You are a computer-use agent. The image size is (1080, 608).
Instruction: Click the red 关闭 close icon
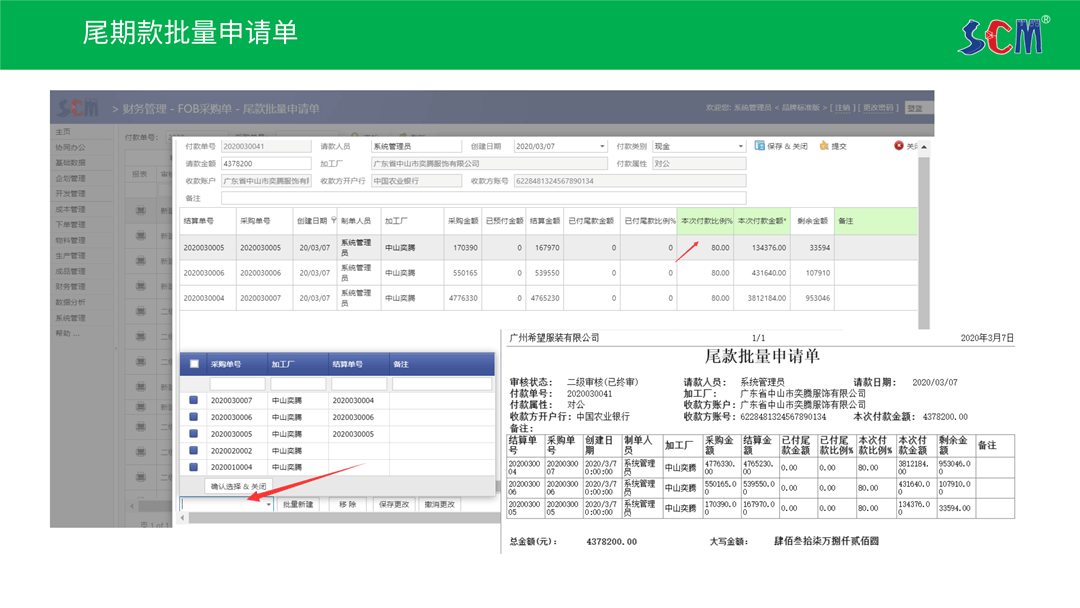click(x=899, y=146)
